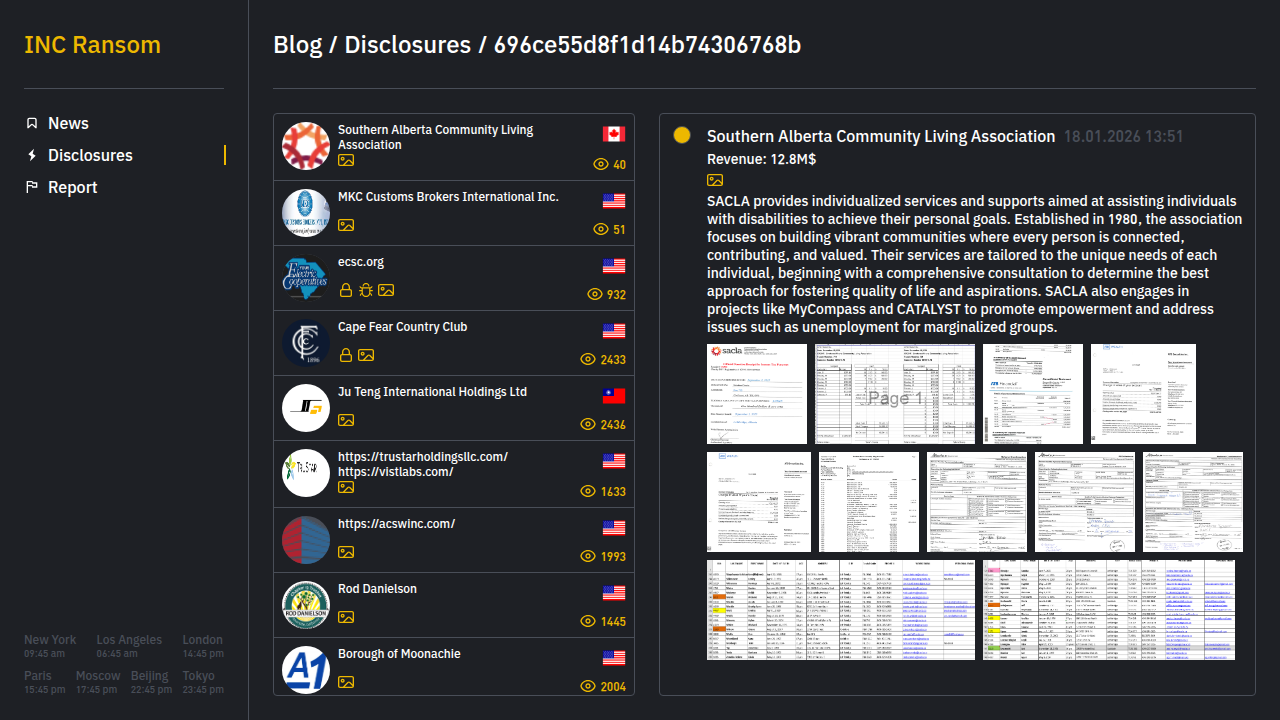Click the image icon under MKC Customs Brokers
Screen dimensions: 1280x720
tap(346, 225)
